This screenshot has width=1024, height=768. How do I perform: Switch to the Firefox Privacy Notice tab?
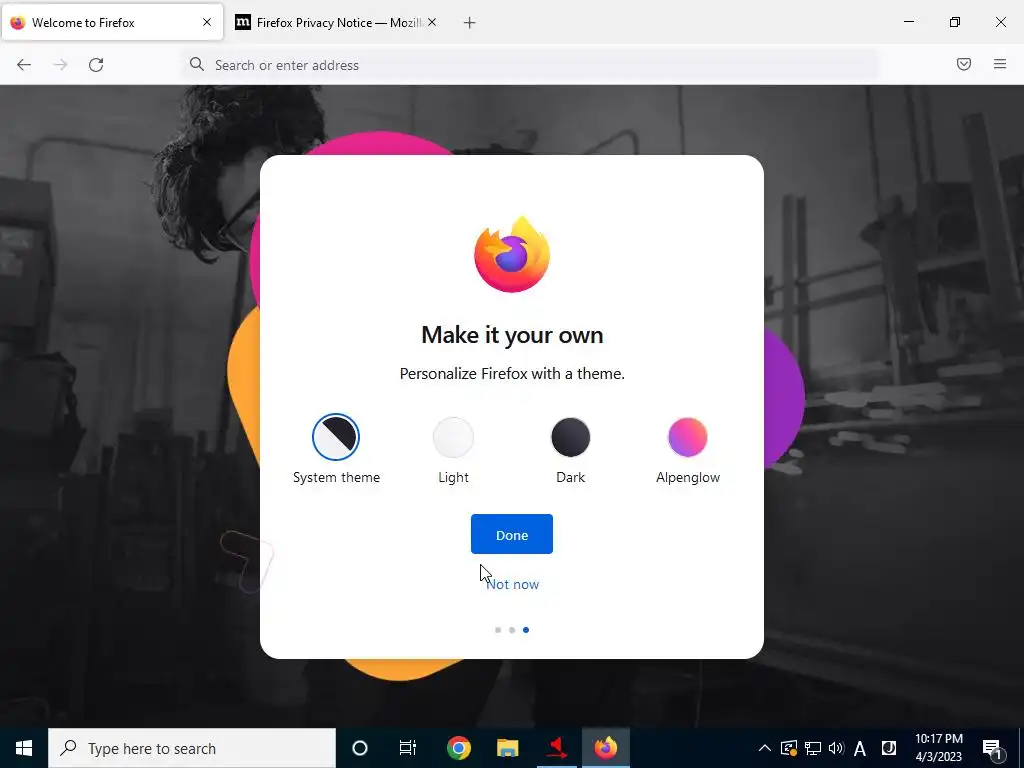336,22
